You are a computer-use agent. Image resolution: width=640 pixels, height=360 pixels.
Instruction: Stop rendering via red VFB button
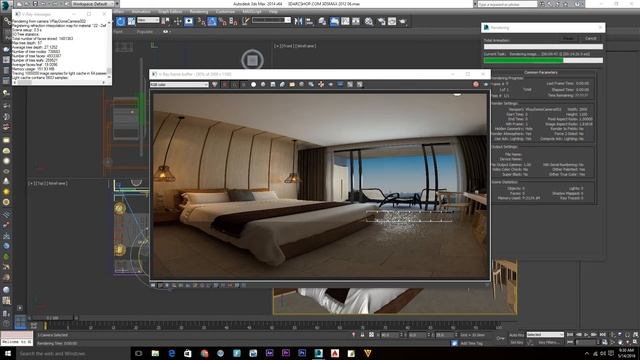[476, 84]
